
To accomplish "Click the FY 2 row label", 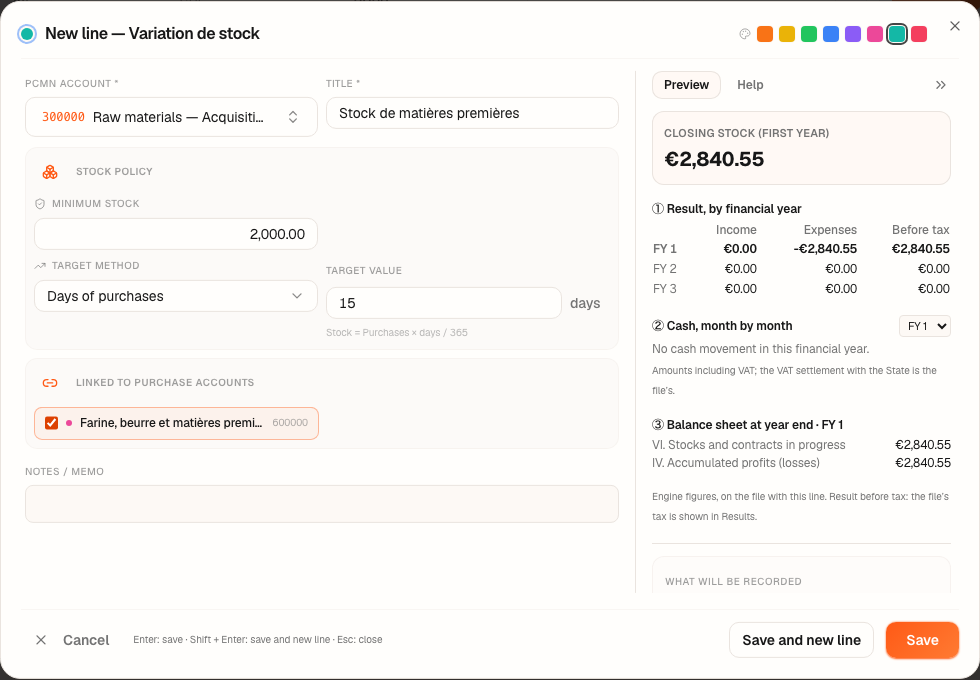I will pos(664,269).
